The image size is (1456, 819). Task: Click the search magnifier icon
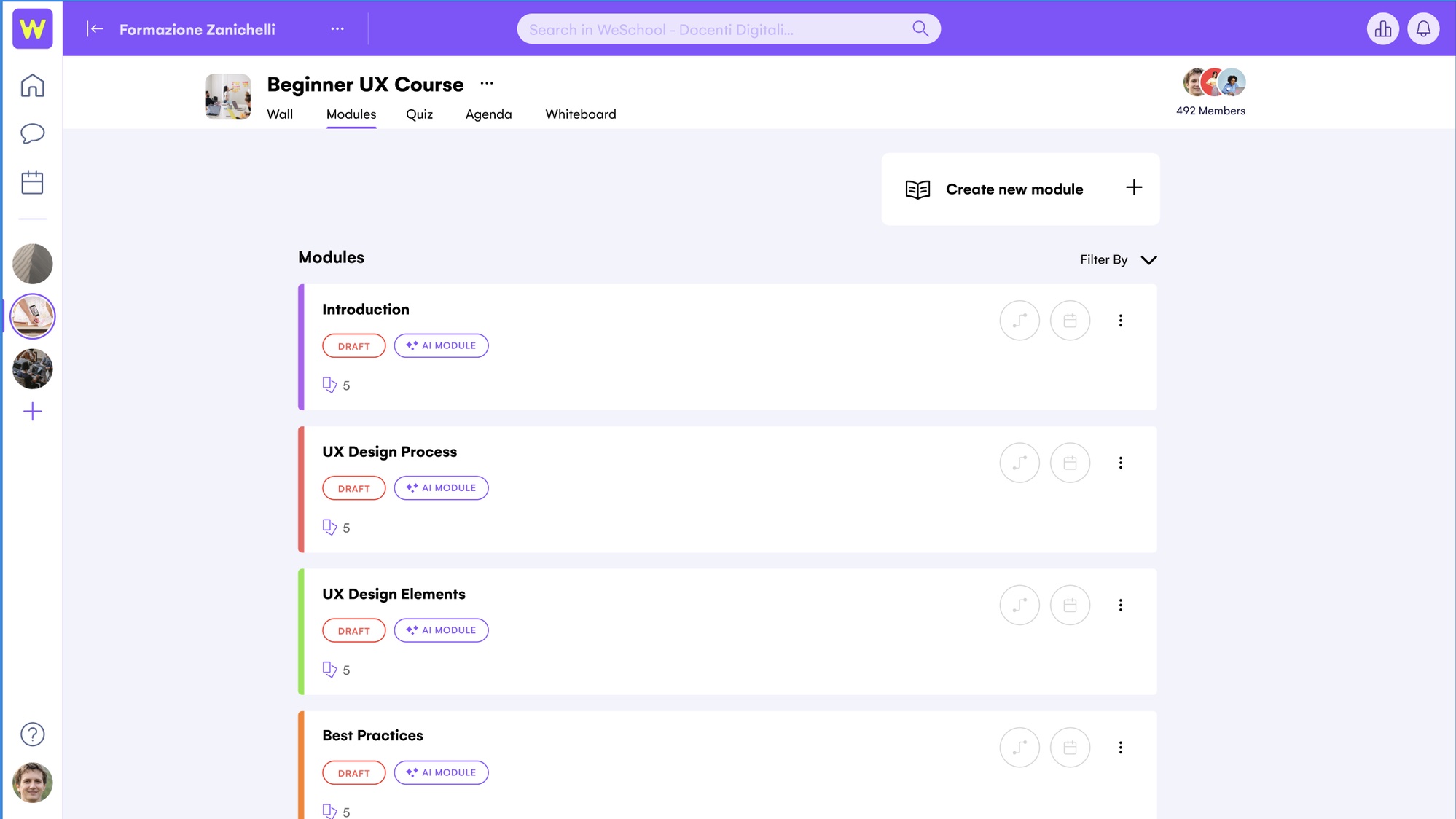click(920, 28)
